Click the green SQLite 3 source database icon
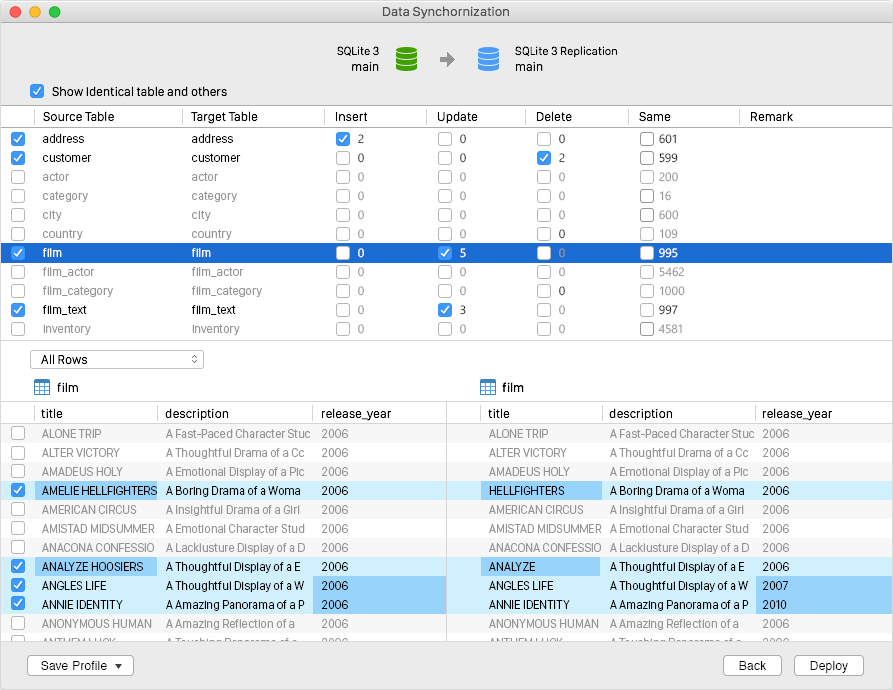 [406, 59]
